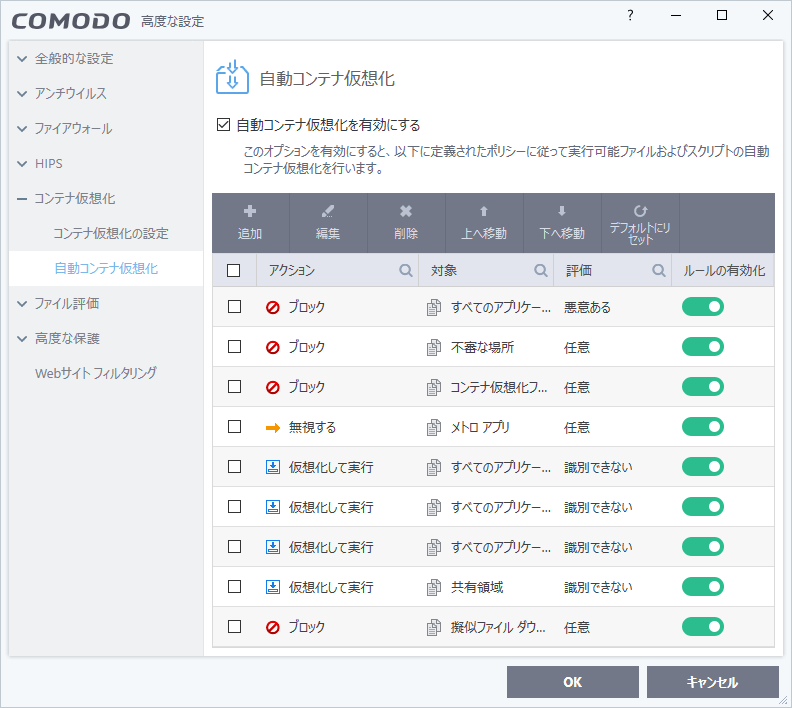
Task: Collapse the コンテナ仮想化 section
Action: (22, 199)
